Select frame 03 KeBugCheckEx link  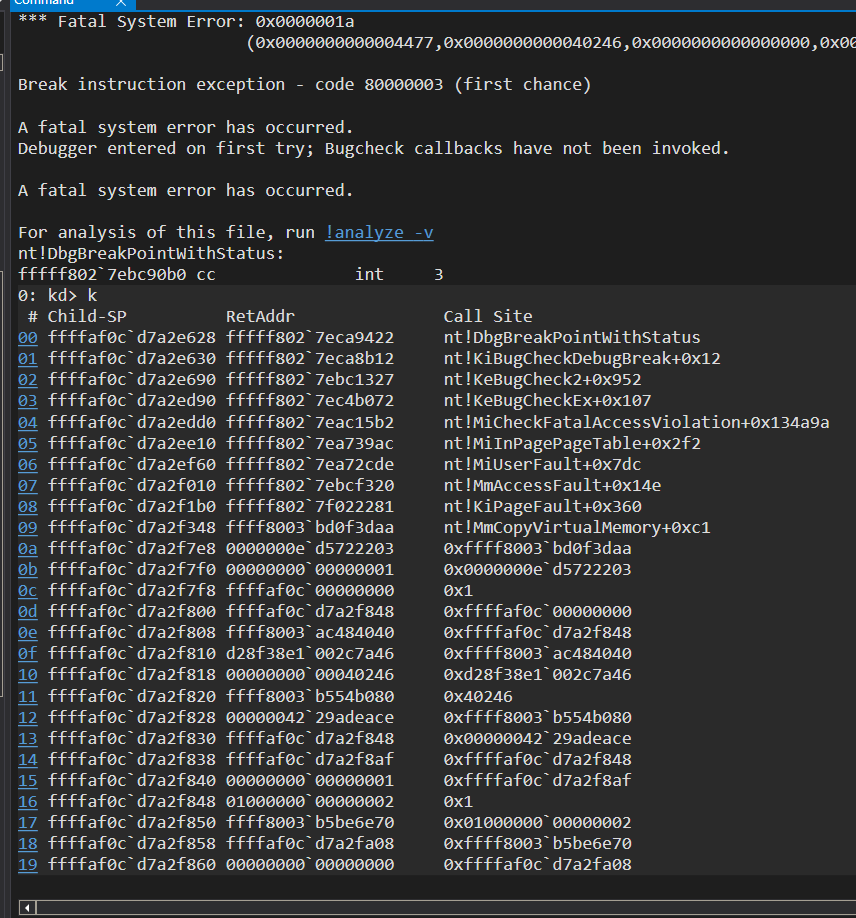[27, 401]
